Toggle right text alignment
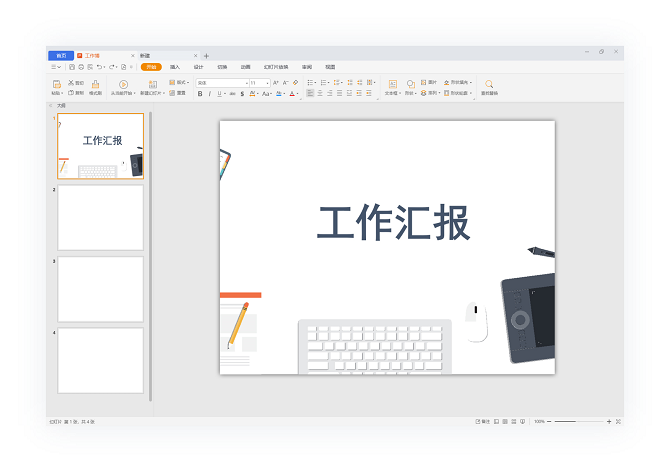Image resolution: width=670 pixels, height=472 pixels. click(330, 93)
